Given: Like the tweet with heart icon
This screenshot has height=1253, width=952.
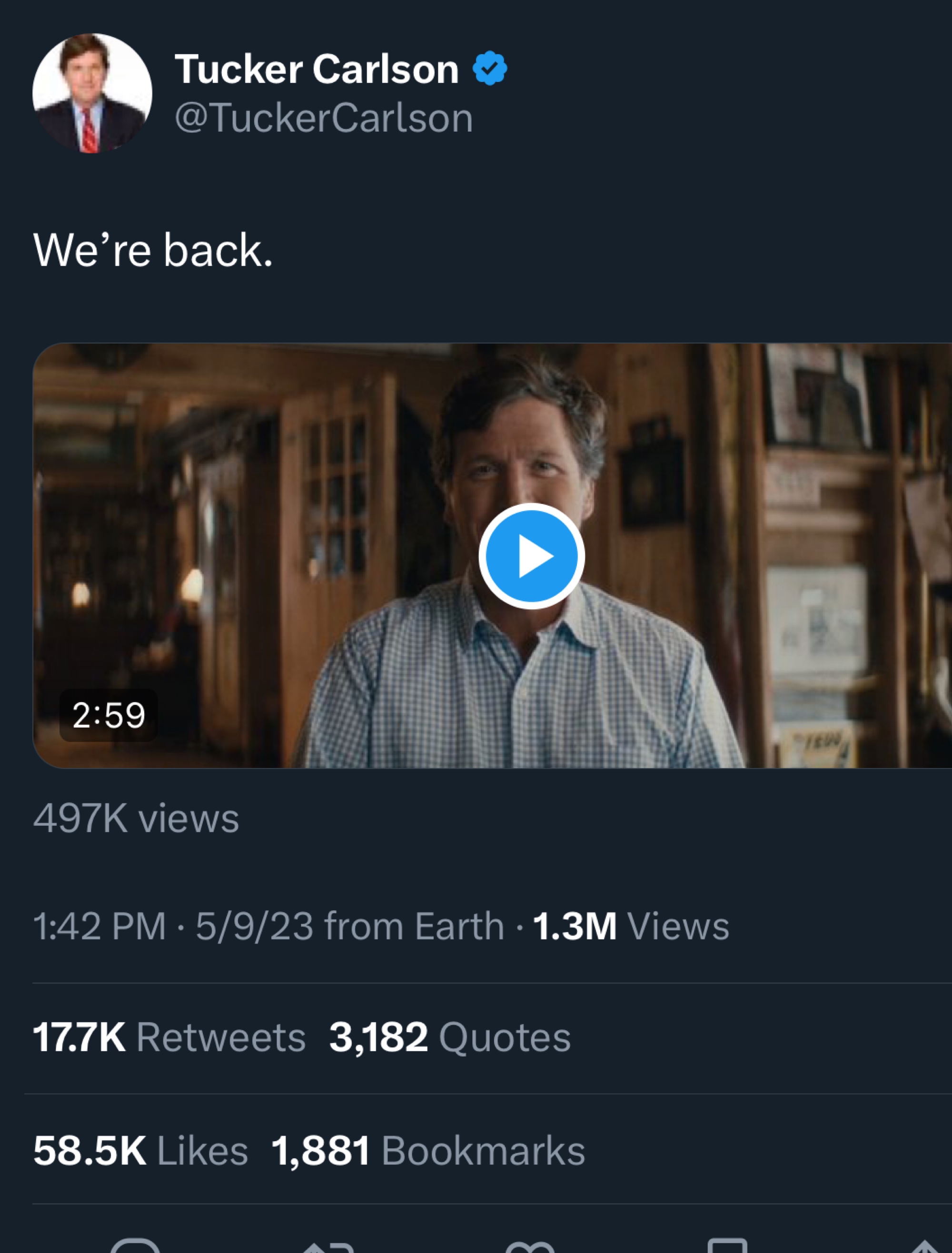Looking at the screenshot, I should tap(530, 1247).
